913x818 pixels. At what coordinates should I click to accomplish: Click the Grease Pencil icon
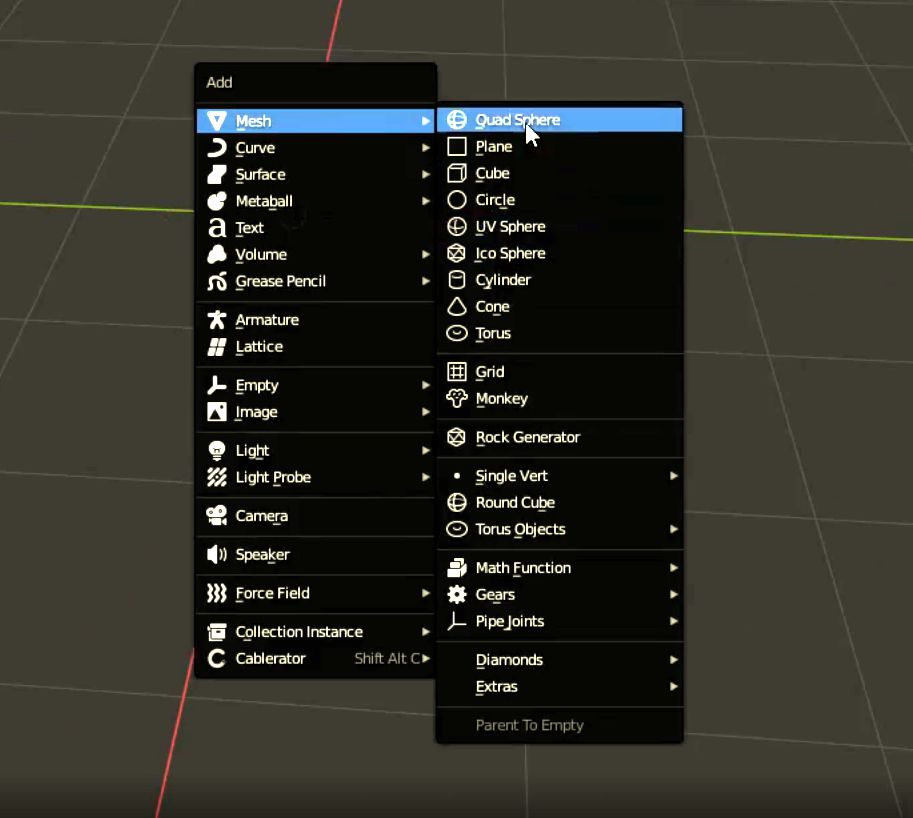pos(217,281)
